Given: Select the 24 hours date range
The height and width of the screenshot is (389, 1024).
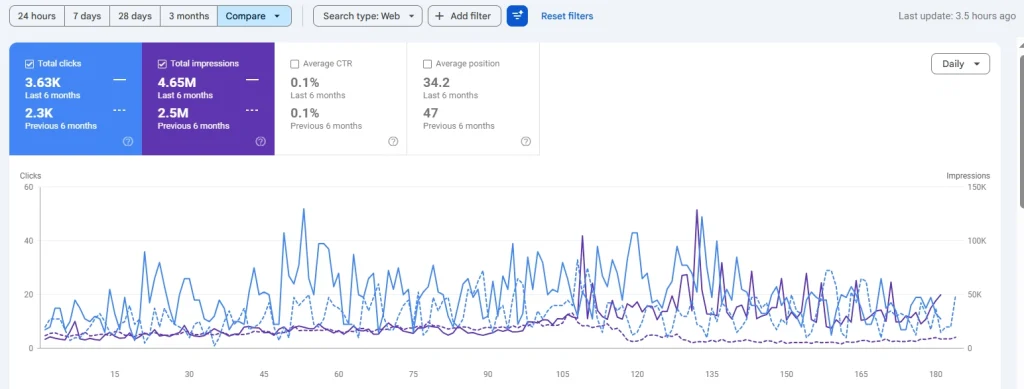Looking at the screenshot, I should click(x=37, y=16).
